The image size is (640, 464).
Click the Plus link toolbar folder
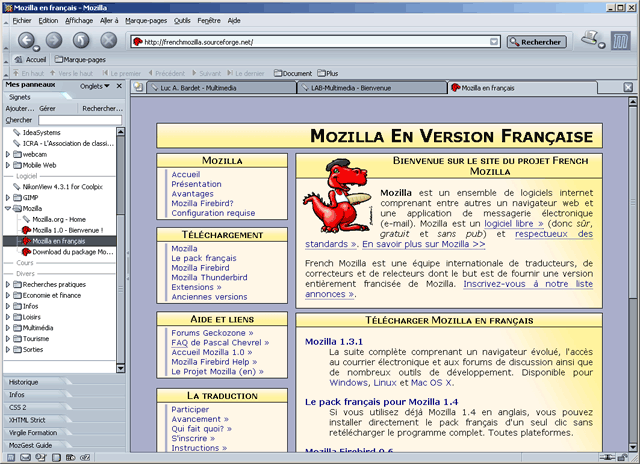point(328,73)
